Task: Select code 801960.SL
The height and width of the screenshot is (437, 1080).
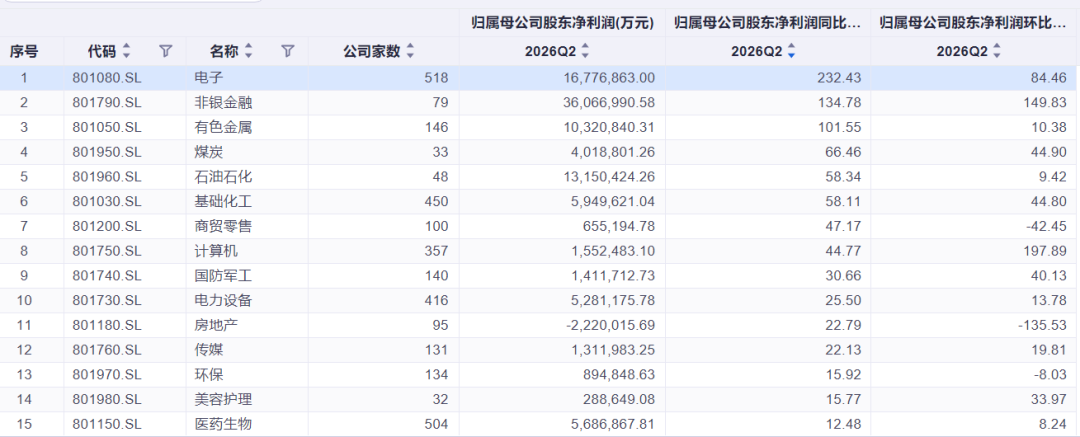Action: tap(107, 177)
